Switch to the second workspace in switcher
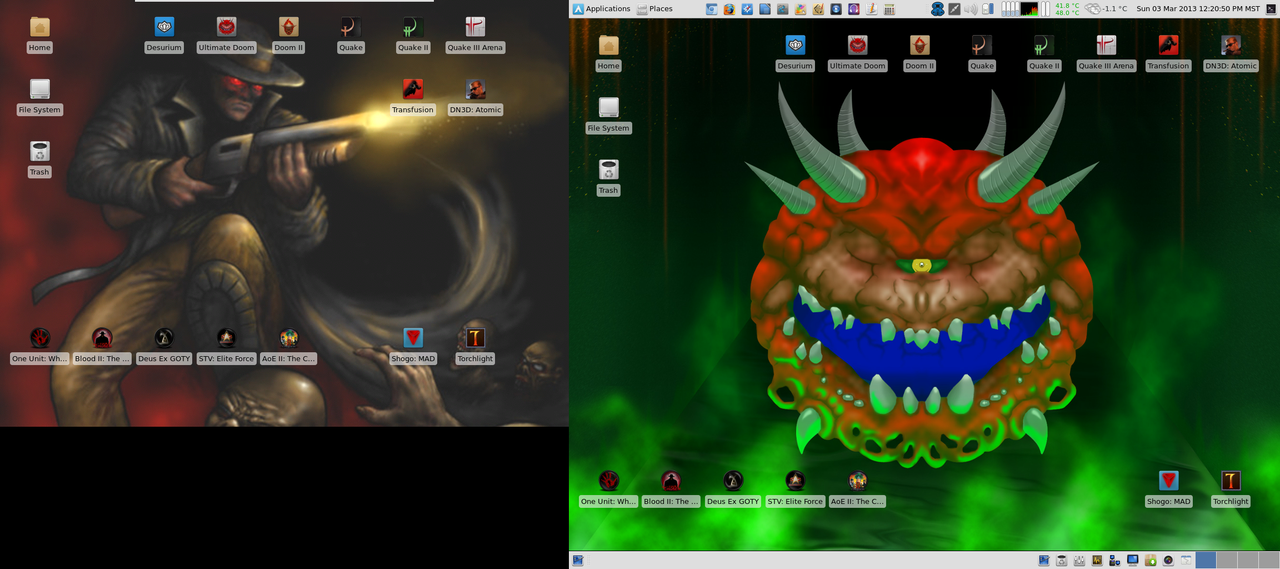 coord(1227,560)
